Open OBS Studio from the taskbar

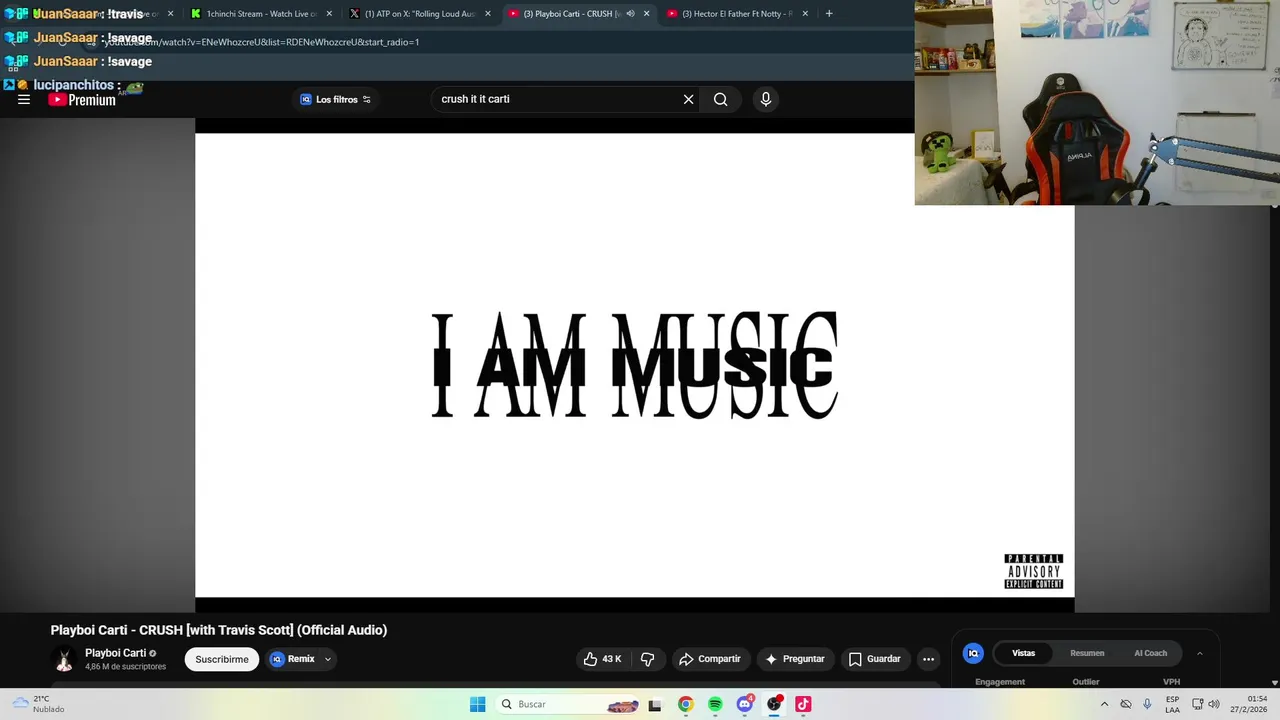pos(774,704)
